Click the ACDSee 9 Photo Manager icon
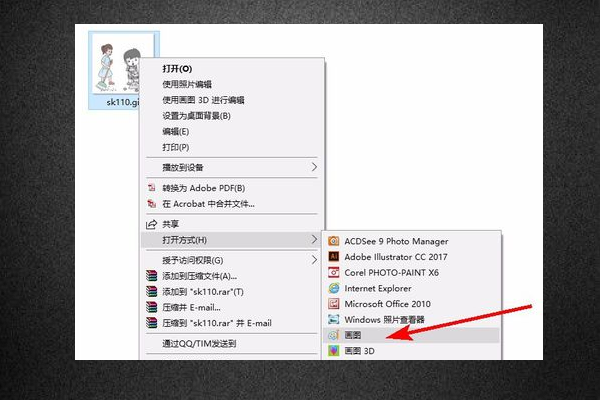This screenshot has width=600, height=400. (x=334, y=241)
